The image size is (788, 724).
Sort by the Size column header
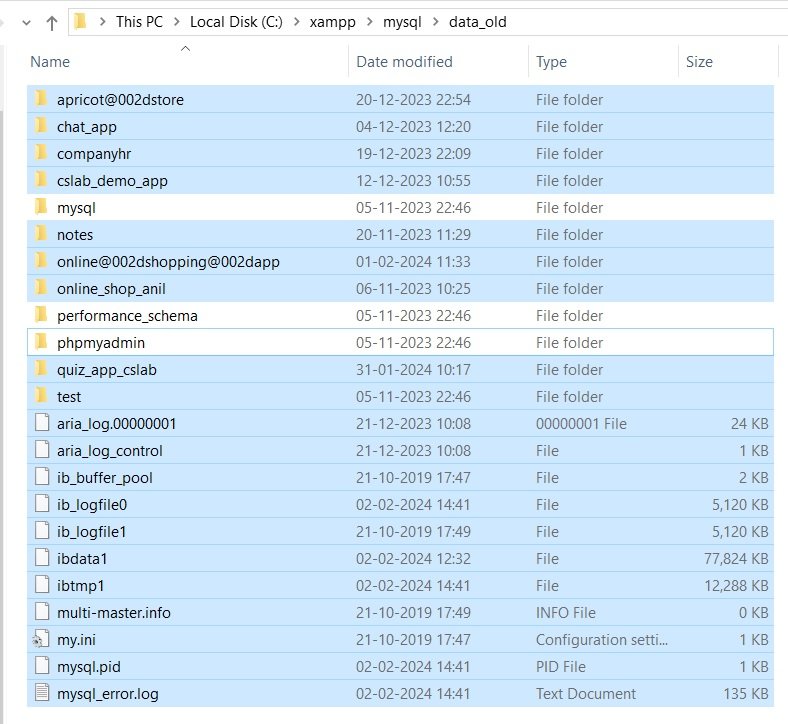(699, 62)
